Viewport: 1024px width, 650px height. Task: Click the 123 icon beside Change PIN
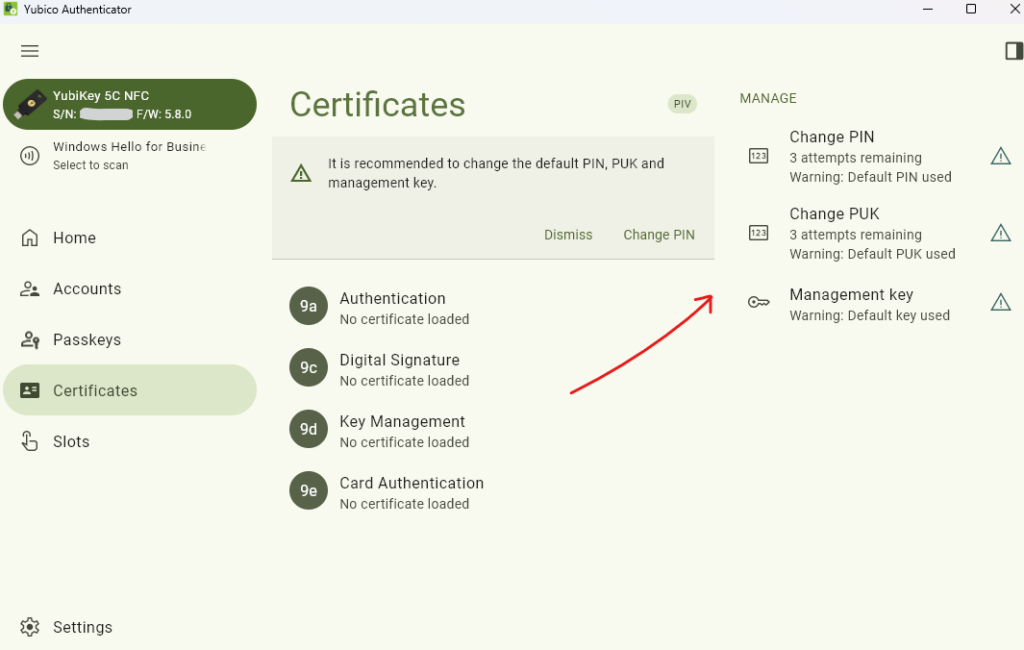point(758,156)
